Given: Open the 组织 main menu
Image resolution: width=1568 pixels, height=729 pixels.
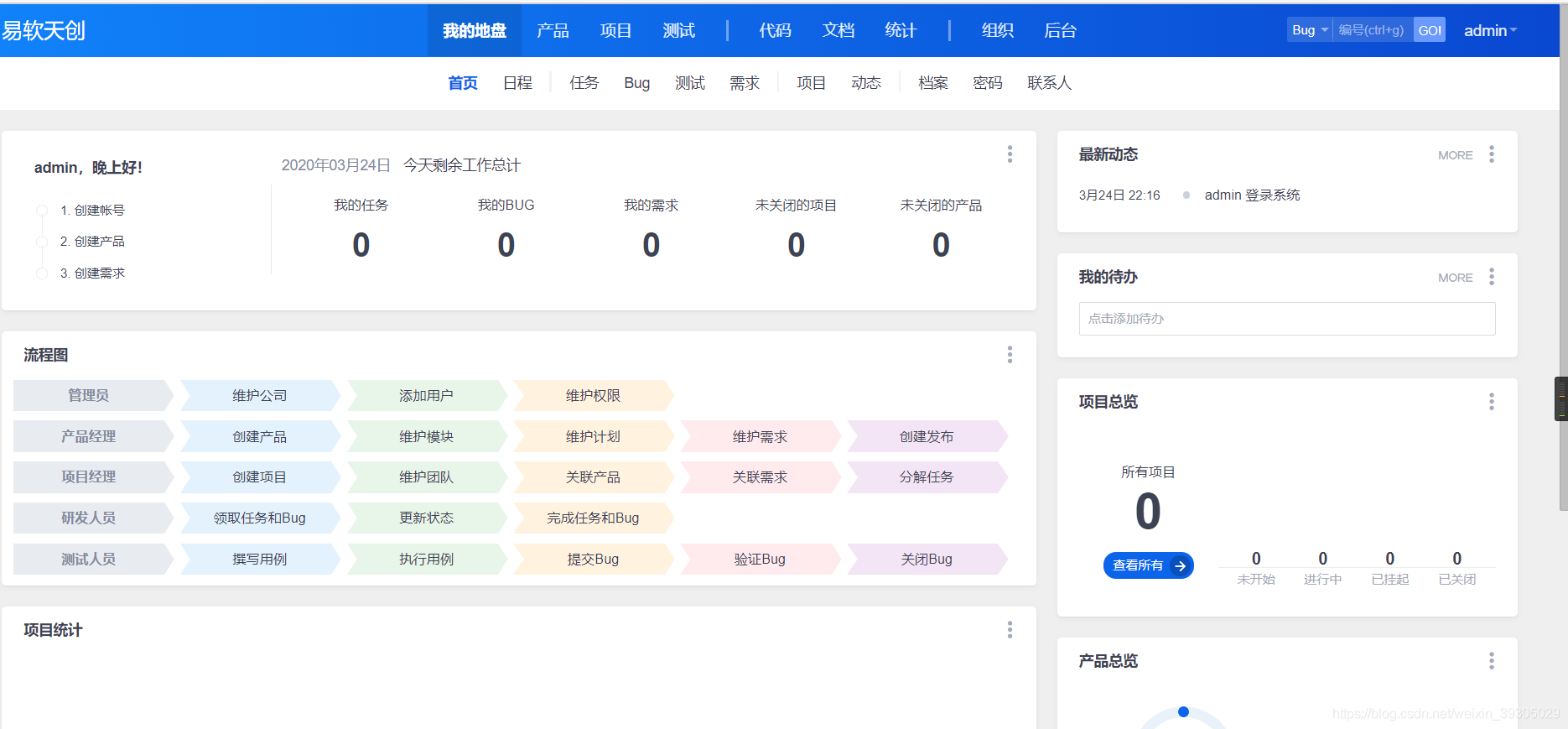Looking at the screenshot, I should 997,31.
